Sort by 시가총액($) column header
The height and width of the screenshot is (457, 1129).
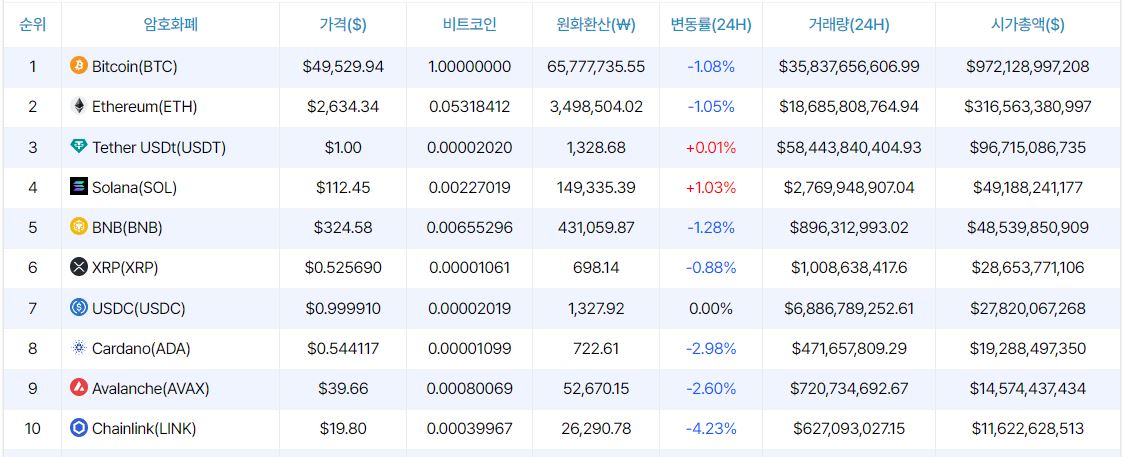click(1027, 24)
